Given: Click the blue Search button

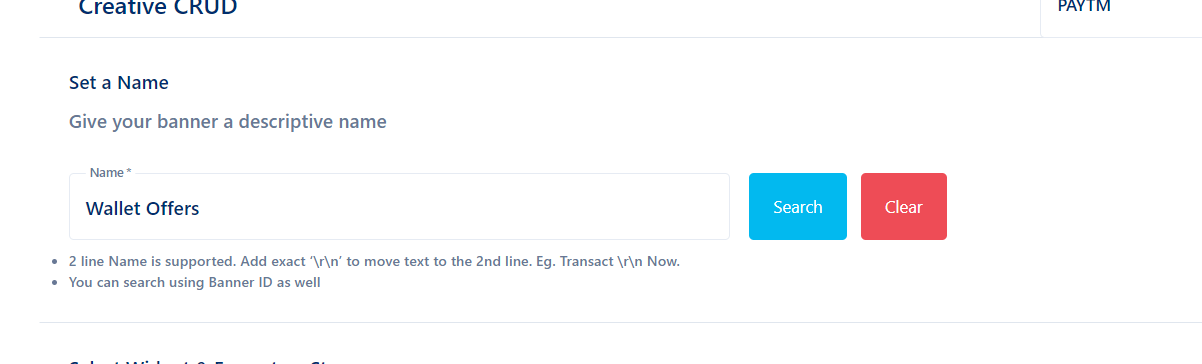Looking at the screenshot, I should (797, 207).
